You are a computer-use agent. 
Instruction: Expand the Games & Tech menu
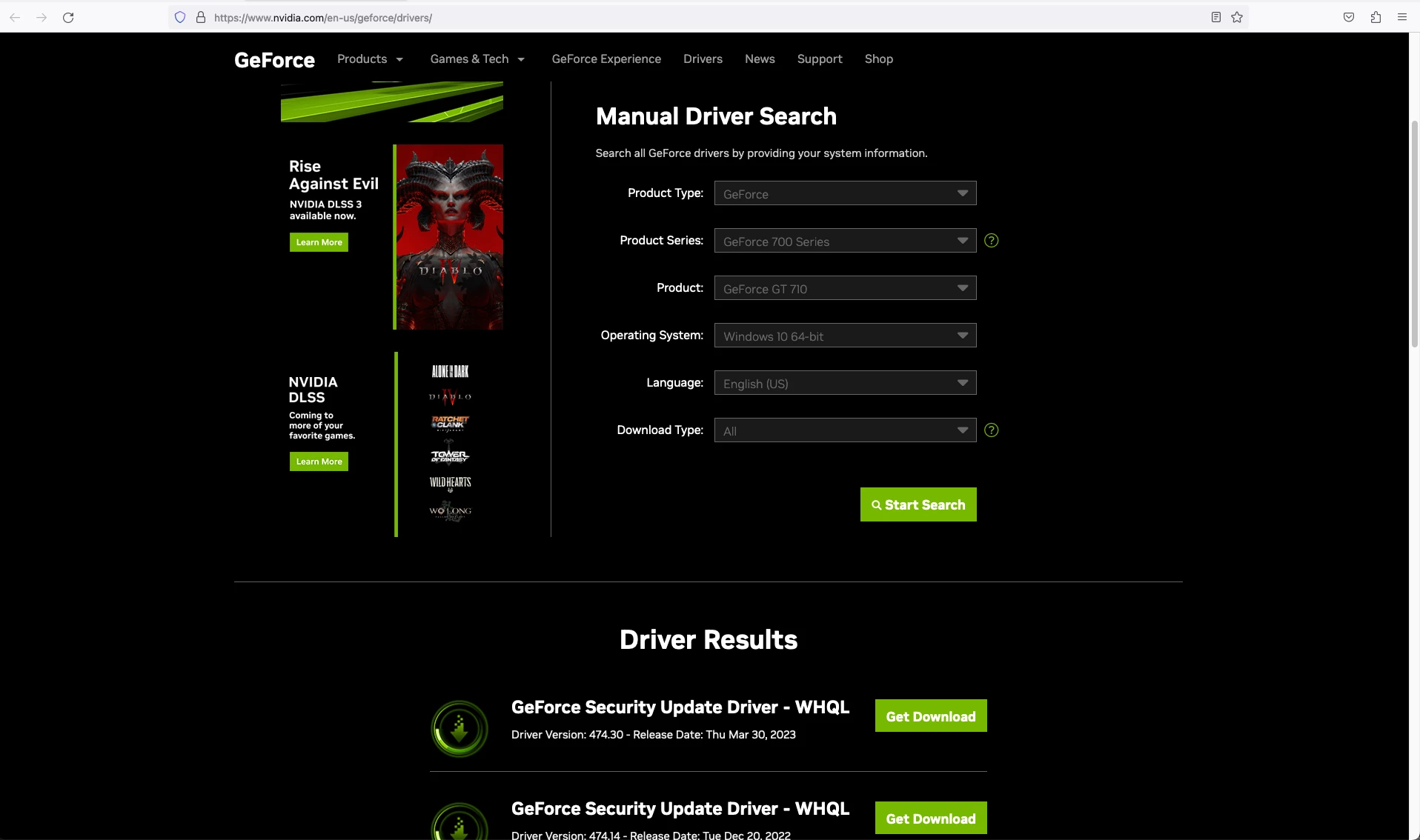pyautogui.click(x=477, y=59)
